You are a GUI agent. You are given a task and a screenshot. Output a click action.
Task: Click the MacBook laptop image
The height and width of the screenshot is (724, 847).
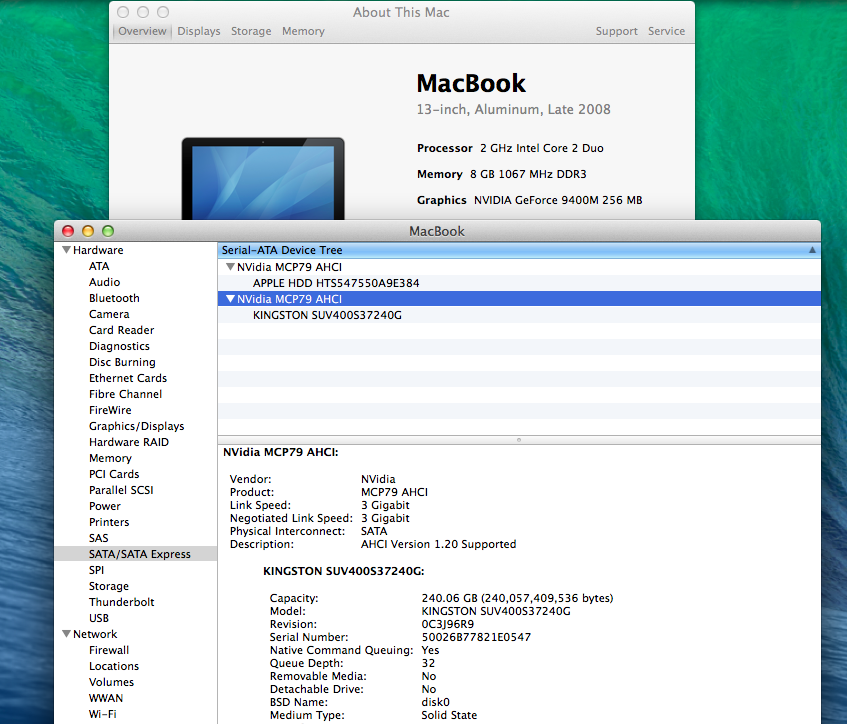263,178
